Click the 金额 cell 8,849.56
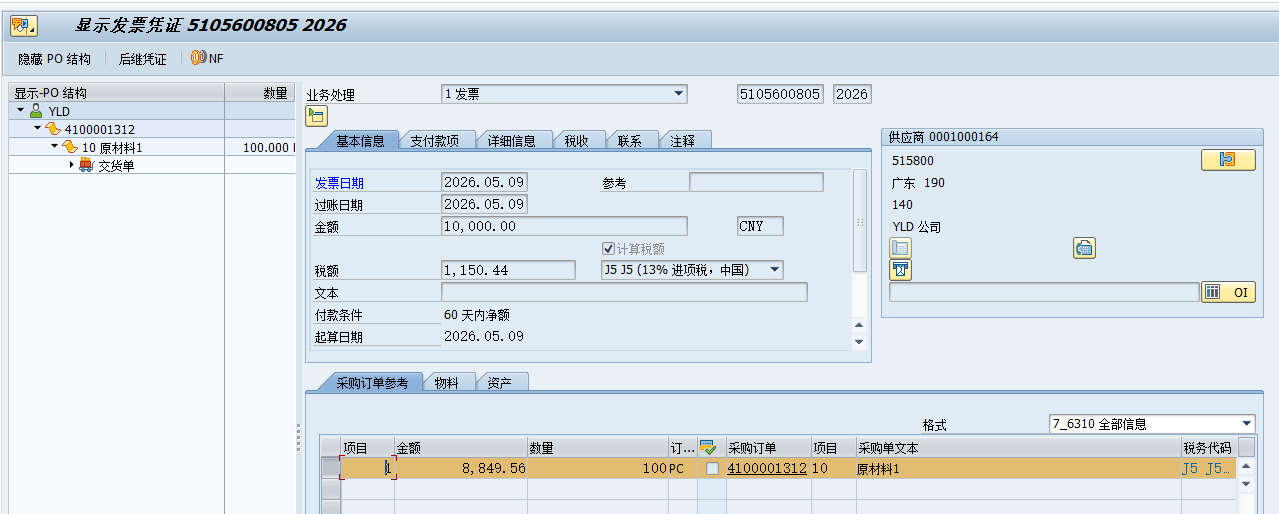1279x514 pixels. (x=461, y=468)
